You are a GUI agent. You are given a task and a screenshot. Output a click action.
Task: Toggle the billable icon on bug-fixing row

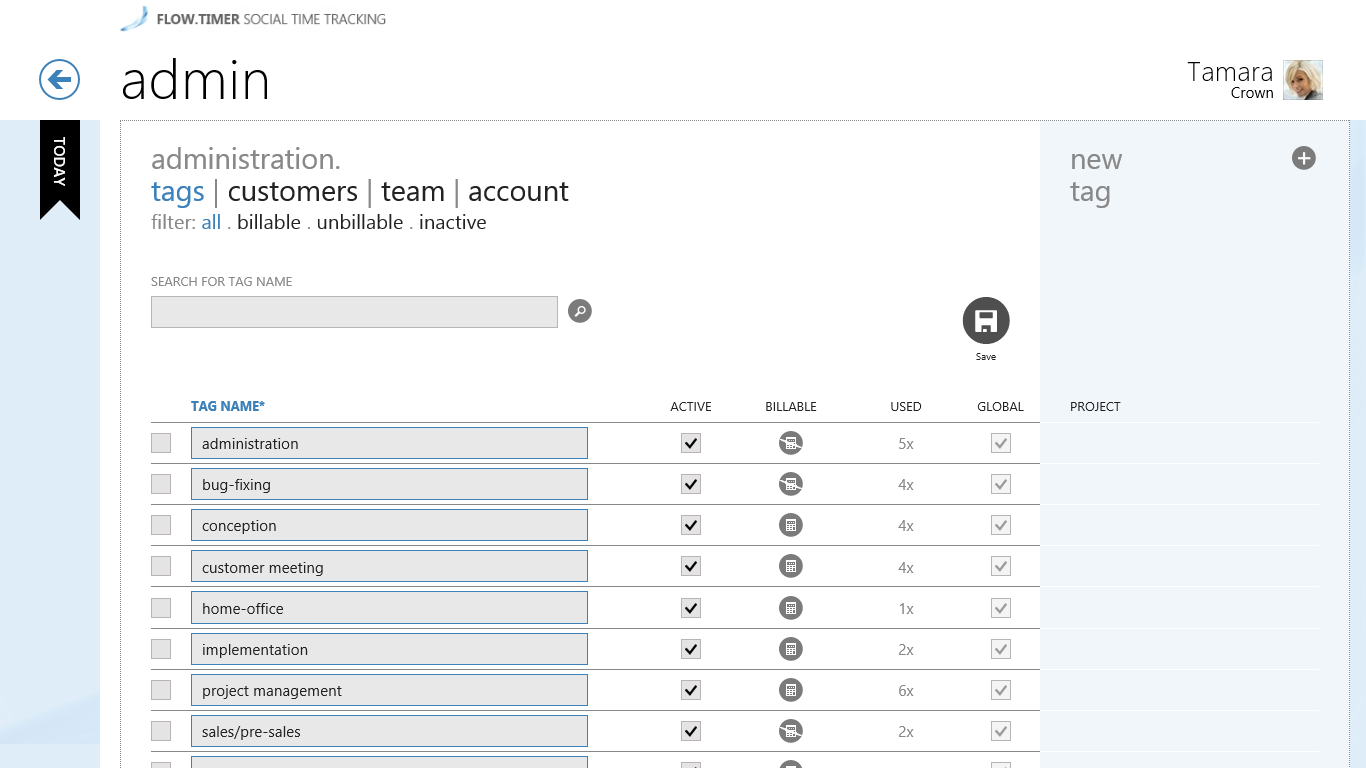tap(790, 483)
